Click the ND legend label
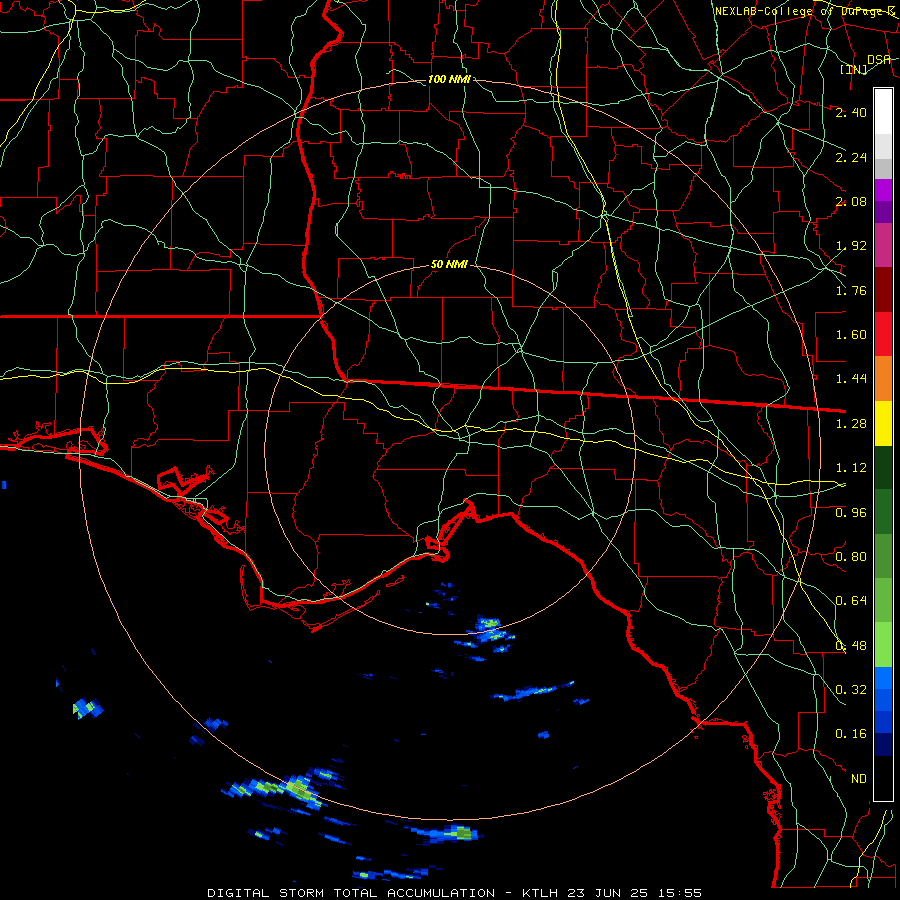The image size is (900, 900). point(859,779)
